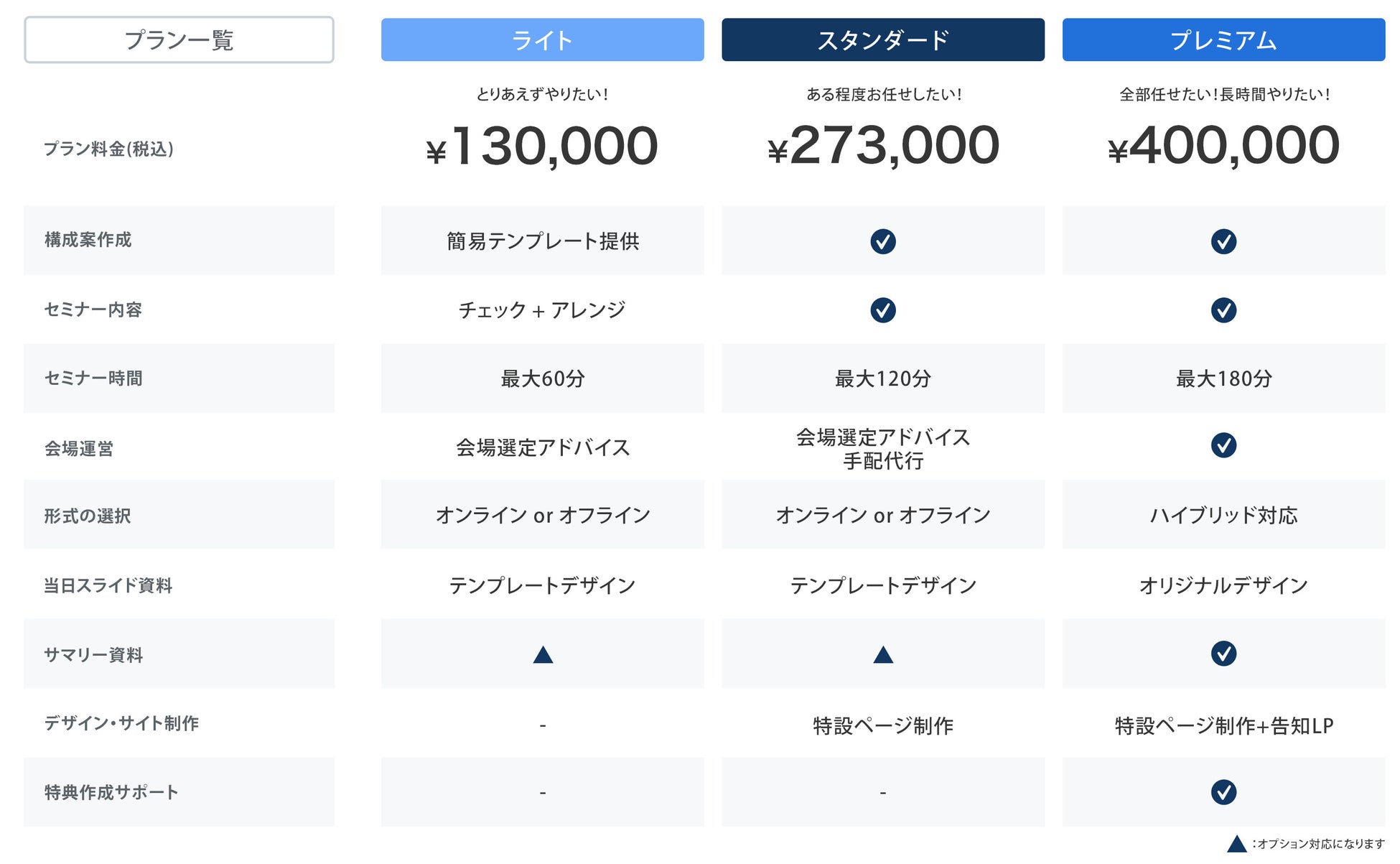Image resolution: width=1400 pixels, height=864 pixels.
Task: Click Premium checkmark in 特典作成サポート row
Action: pos(1223,792)
